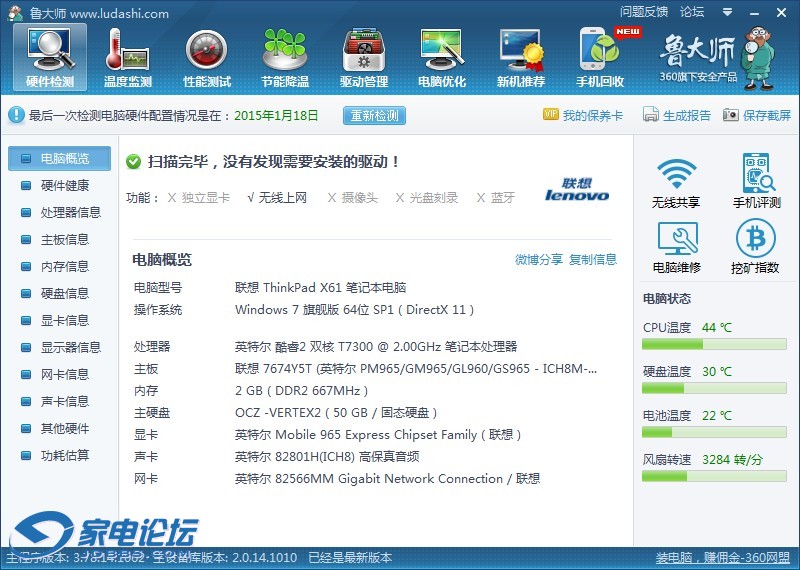Click the green checkmark scan-complete icon
The image size is (800, 570).
click(x=133, y=162)
